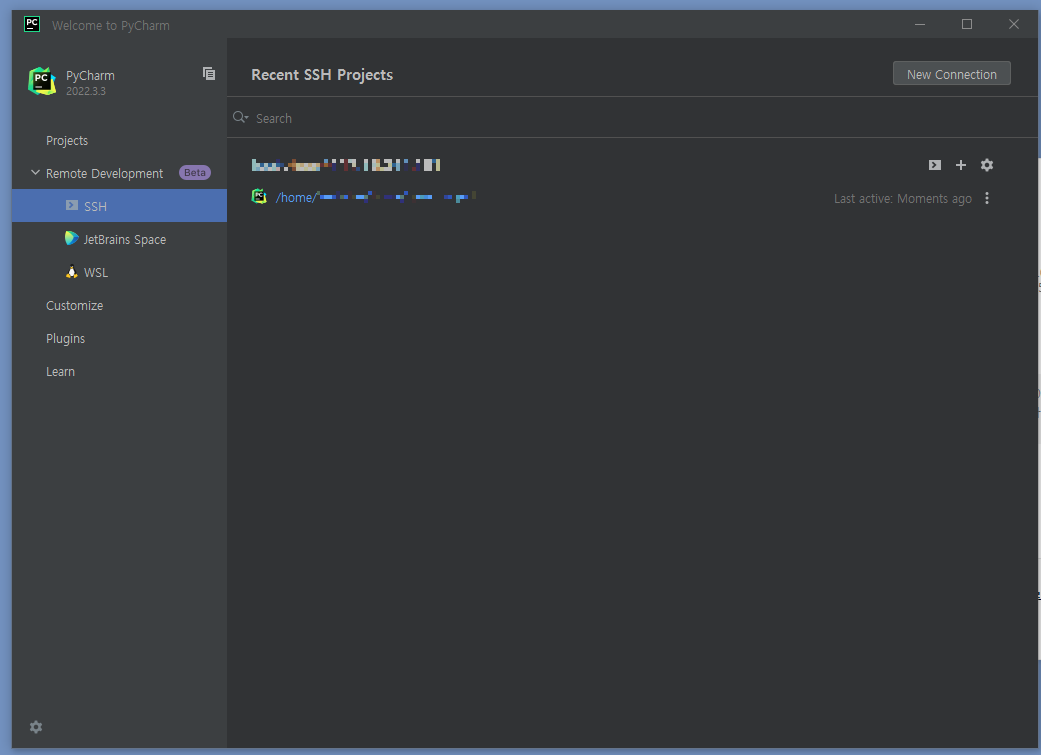This screenshot has width=1041, height=755.
Task: Click PyCharm logo in sidebar header
Action: pos(42,81)
